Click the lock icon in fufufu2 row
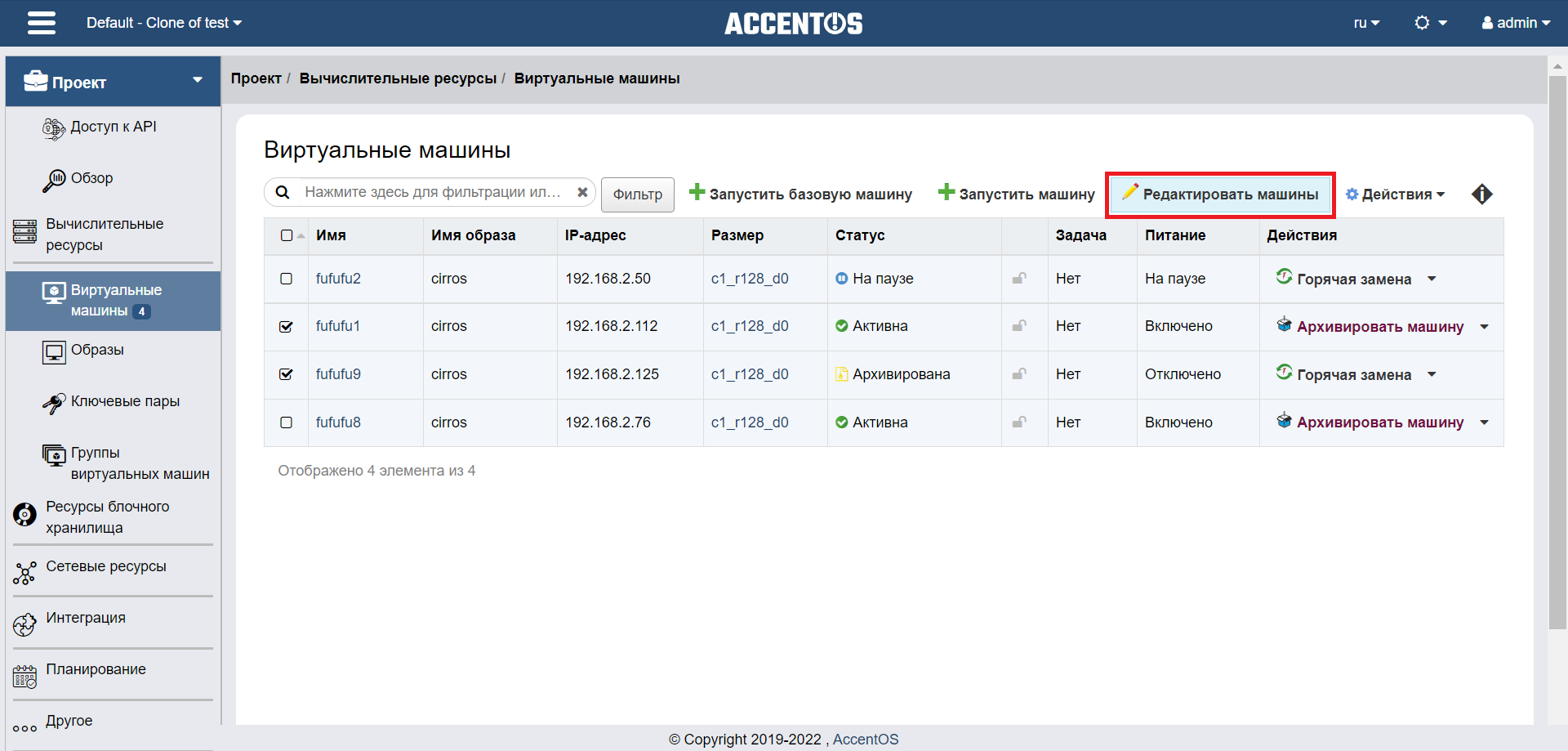Screen dimensions: 1568x751 (1019, 279)
